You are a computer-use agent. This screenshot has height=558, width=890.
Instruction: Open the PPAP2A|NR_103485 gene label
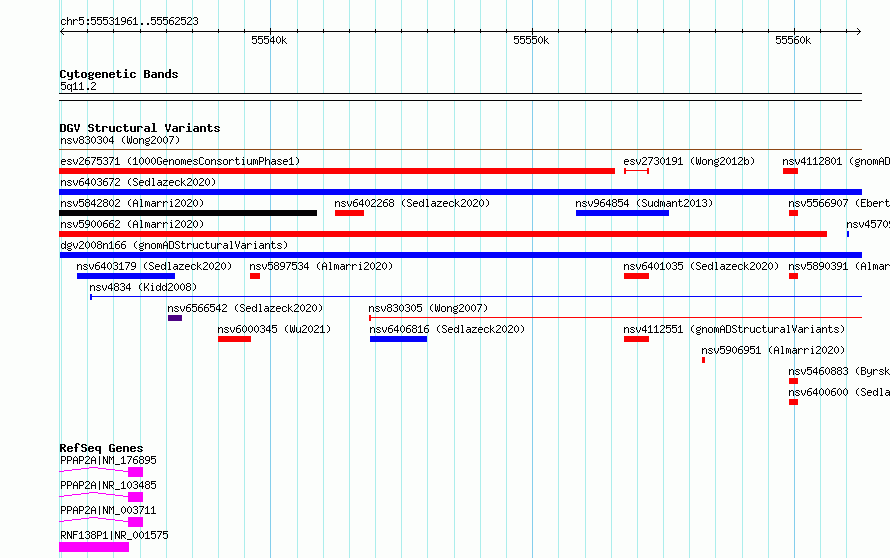tap(108, 485)
